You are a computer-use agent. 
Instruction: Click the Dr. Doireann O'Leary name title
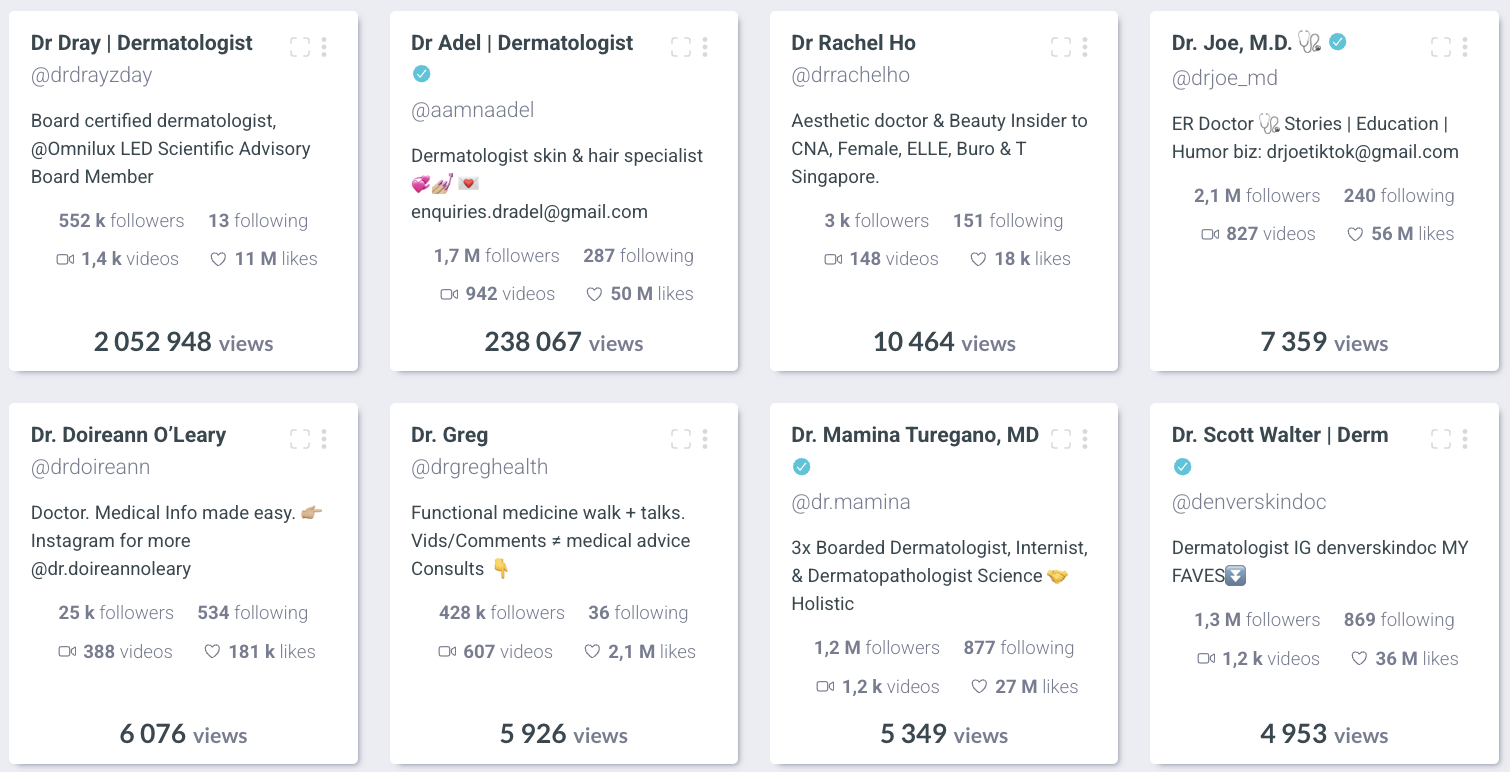point(128,435)
